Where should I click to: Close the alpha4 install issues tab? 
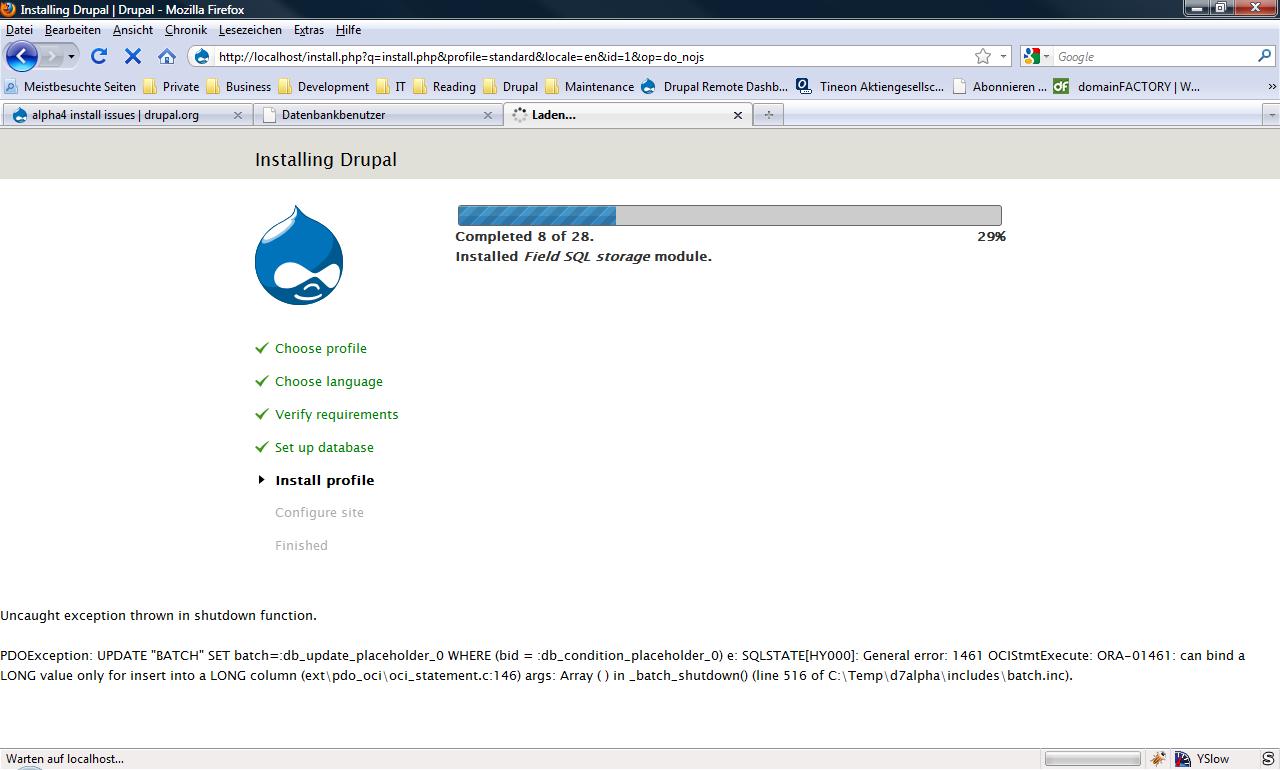point(238,115)
